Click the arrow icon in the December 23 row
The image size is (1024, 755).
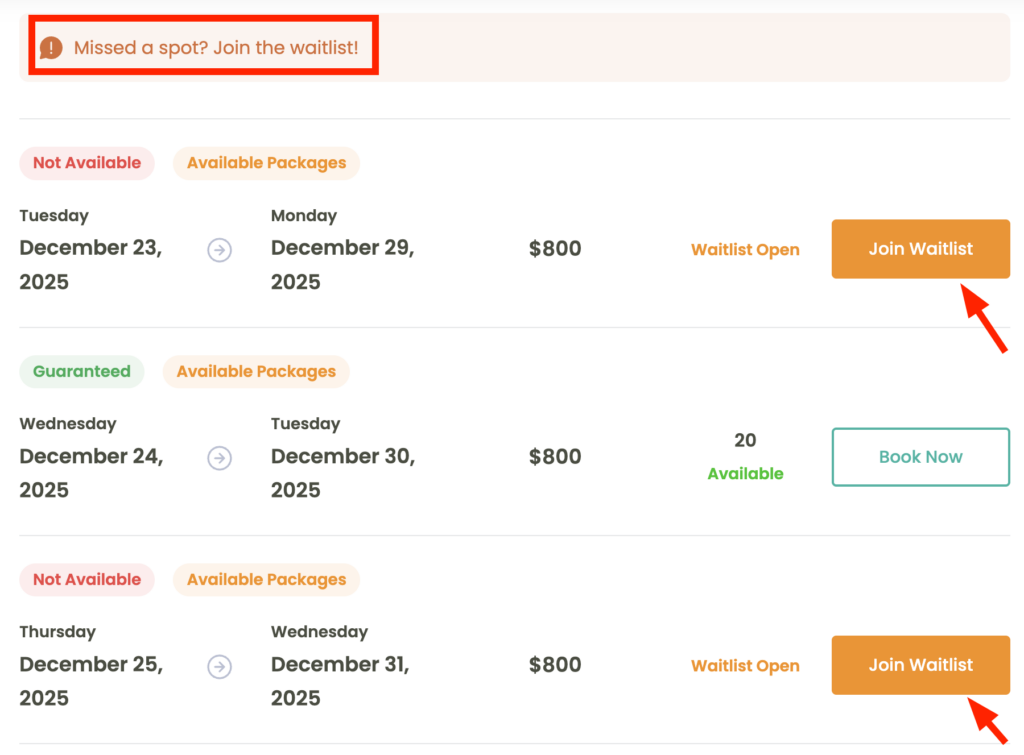[x=220, y=249]
